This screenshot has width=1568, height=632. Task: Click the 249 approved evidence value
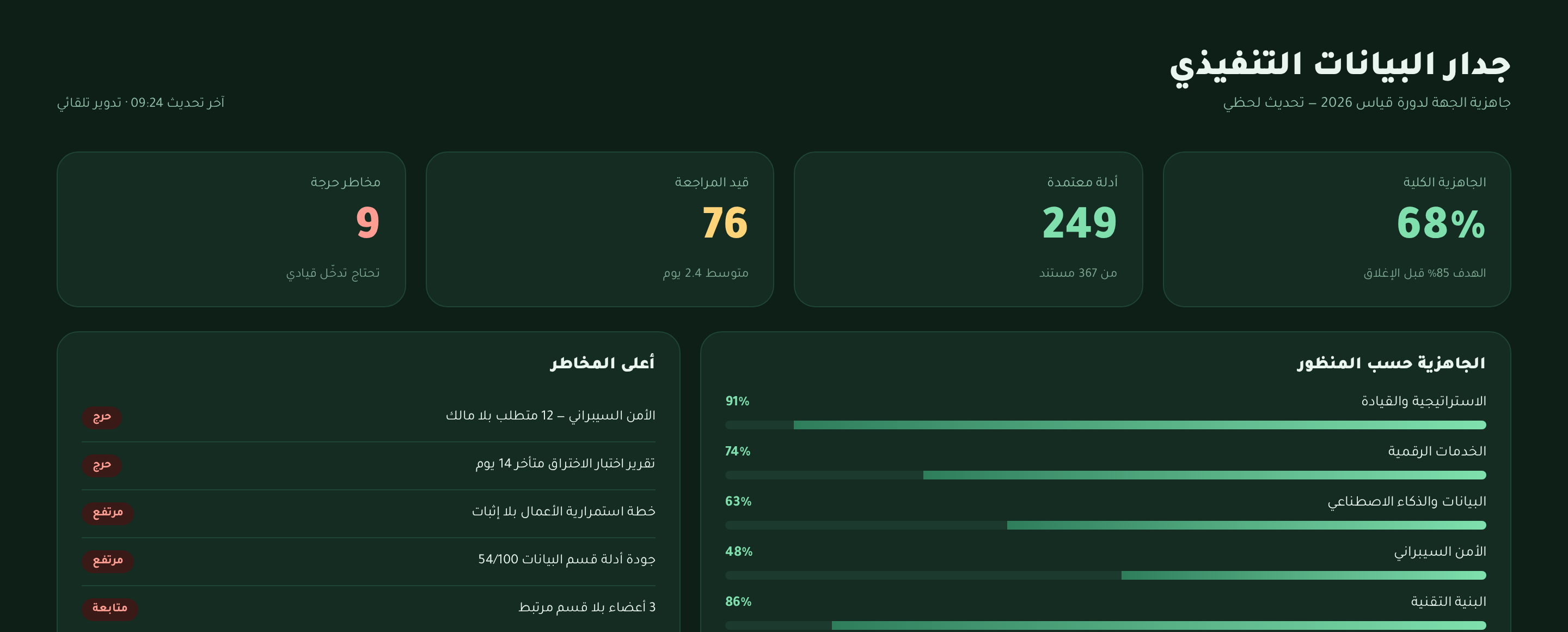point(1080,223)
